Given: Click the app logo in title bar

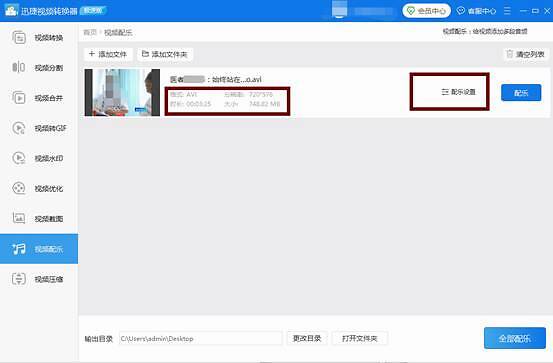Looking at the screenshot, I should [x=11, y=10].
